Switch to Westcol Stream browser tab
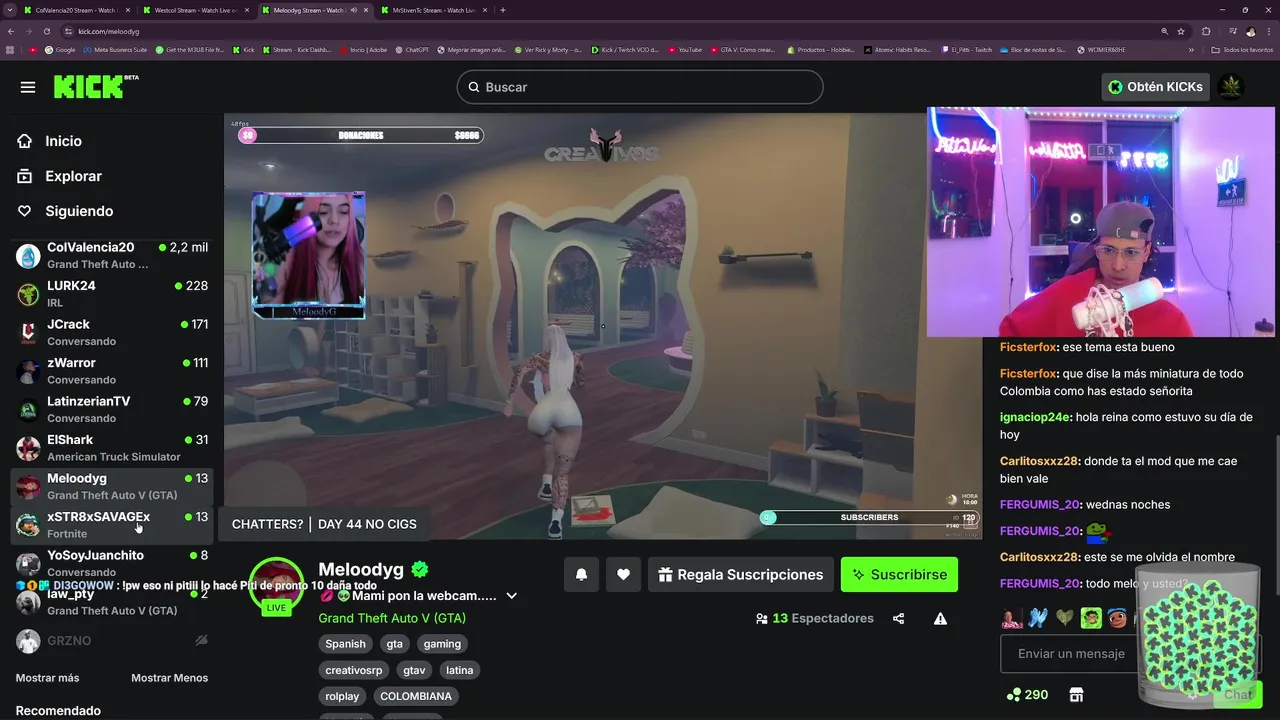This screenshot has width=1280, height=720. [x=195, y=10]
